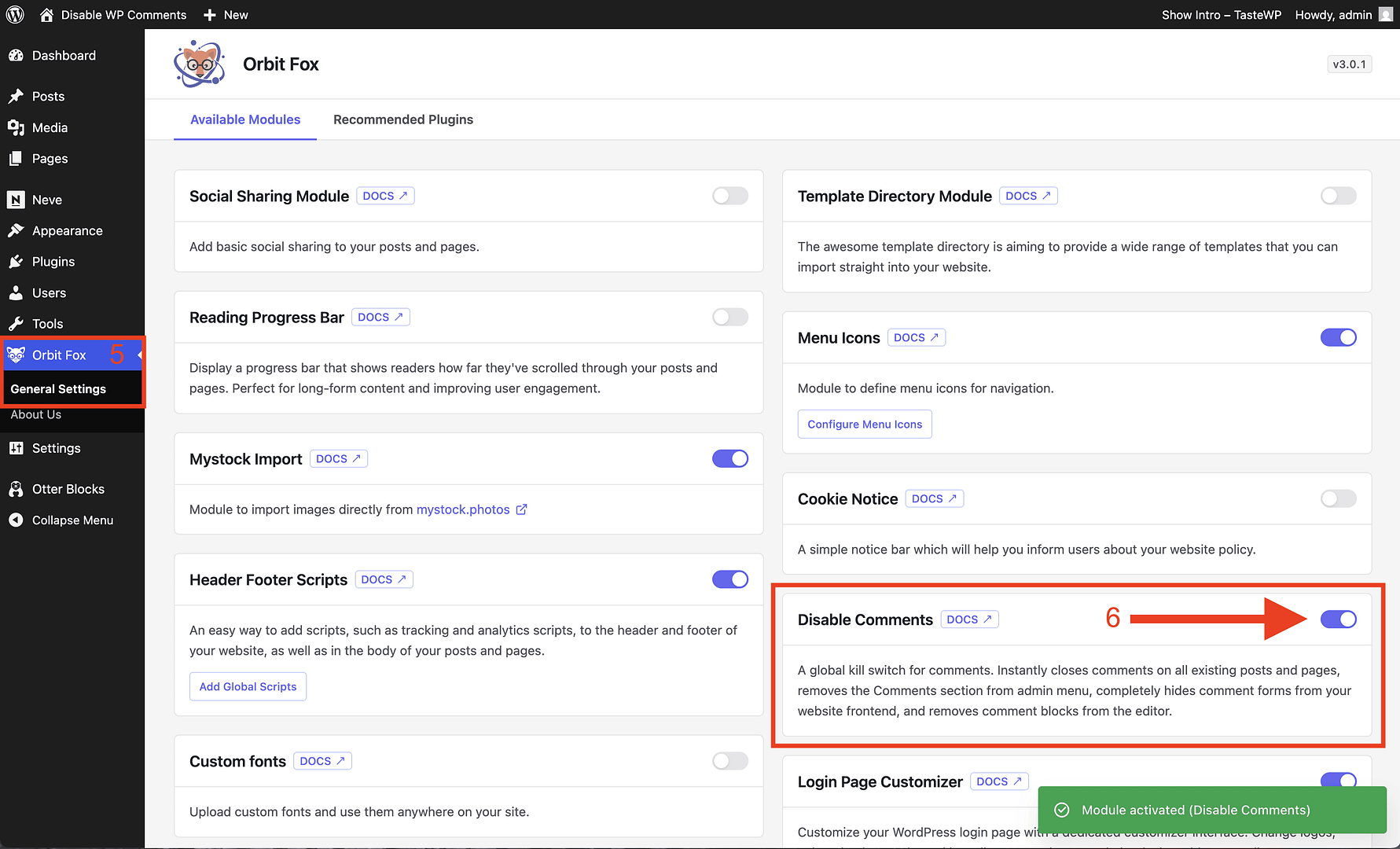This screenshot has height=849, width=1400.
Task: Click the Tools wrench icon
Action: coord(16,323)
